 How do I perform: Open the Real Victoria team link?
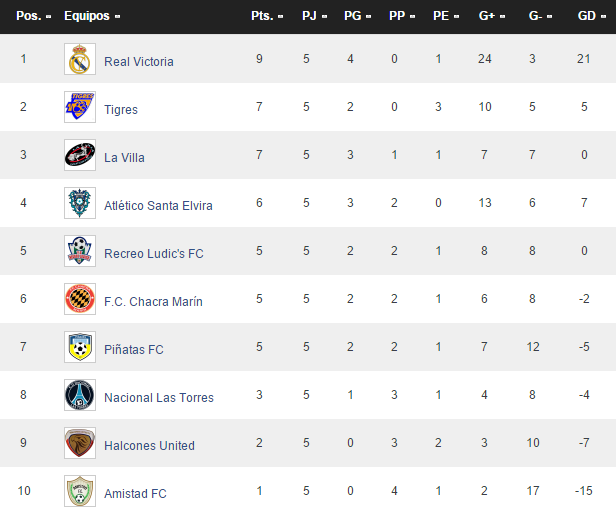(x=139, y=62)
